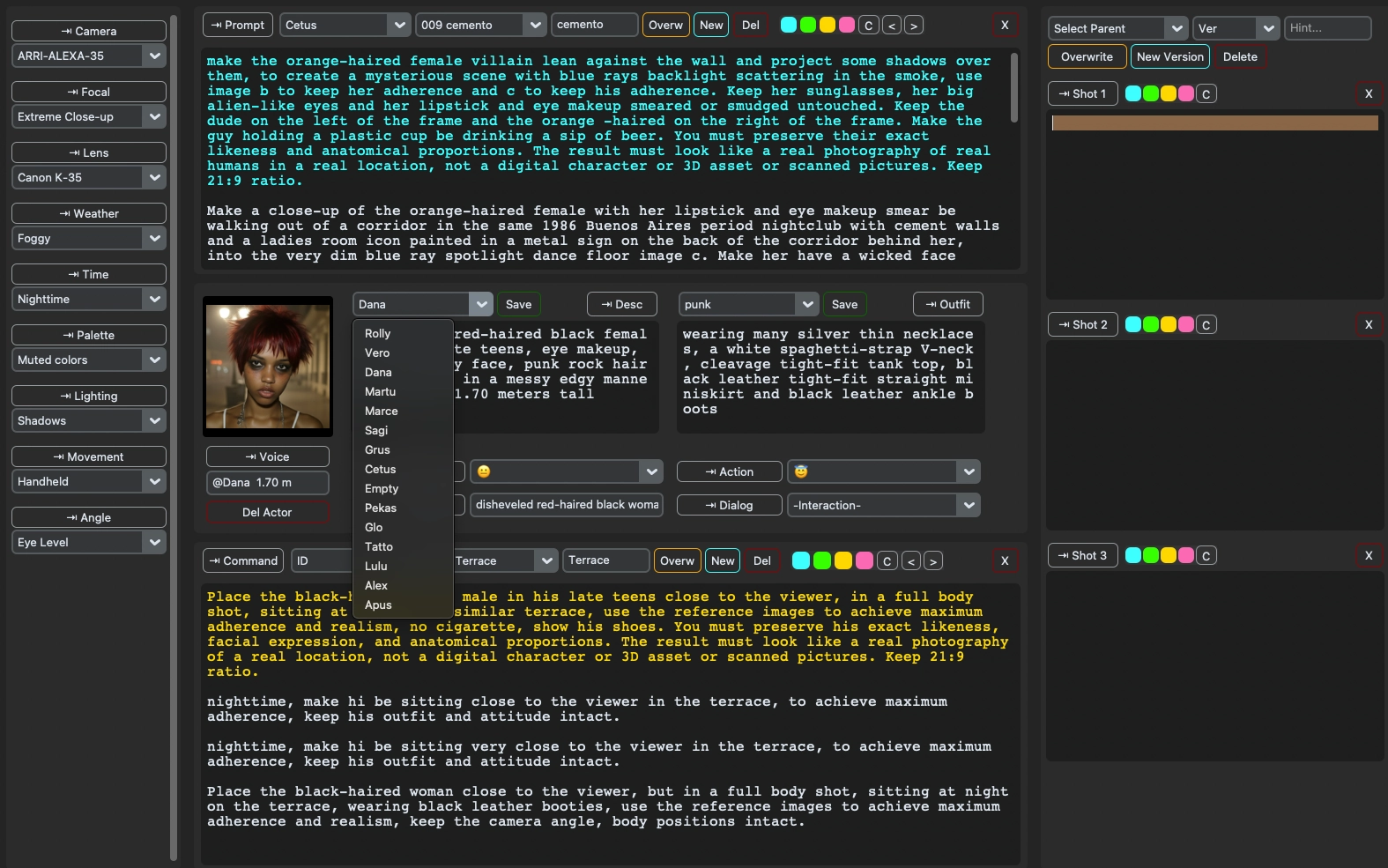Click the Del Actor button
1388x868 pixels.
(x=267, y=512)
